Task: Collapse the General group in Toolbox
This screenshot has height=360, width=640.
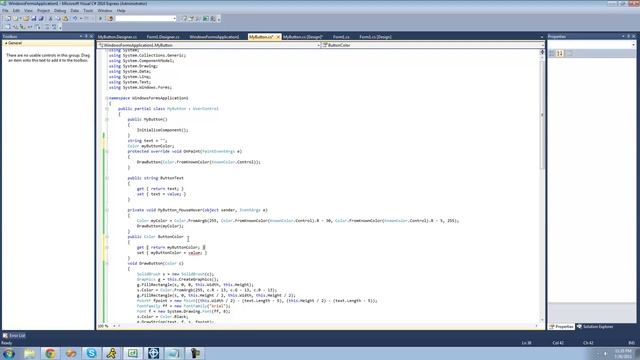Action: point(6,43)
